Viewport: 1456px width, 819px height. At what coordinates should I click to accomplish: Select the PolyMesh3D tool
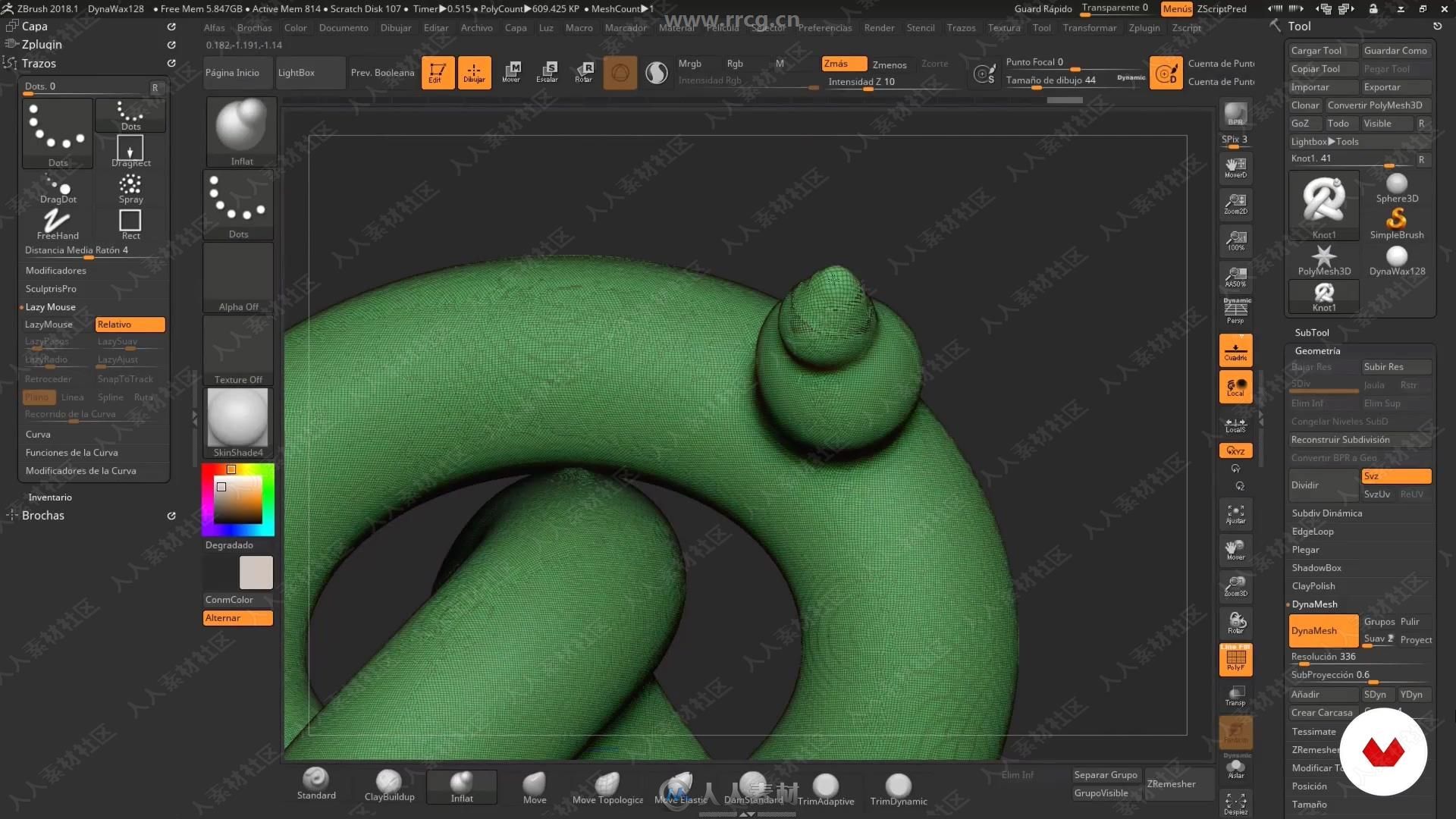click(1324, 256)
